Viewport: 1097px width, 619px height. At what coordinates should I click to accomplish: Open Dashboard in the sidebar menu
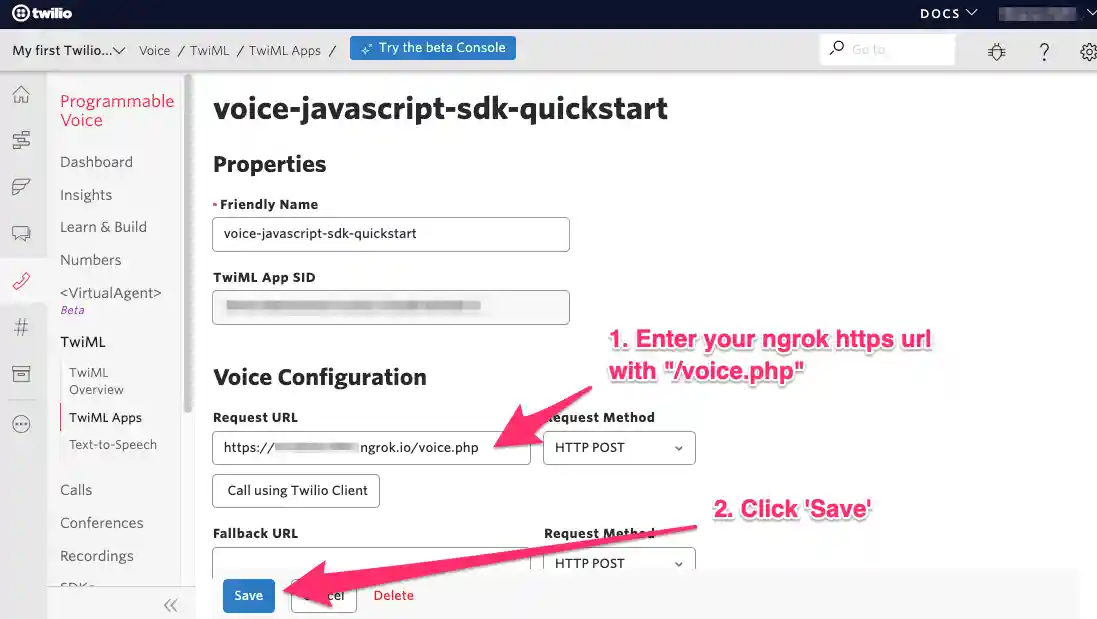pos(97,162)
